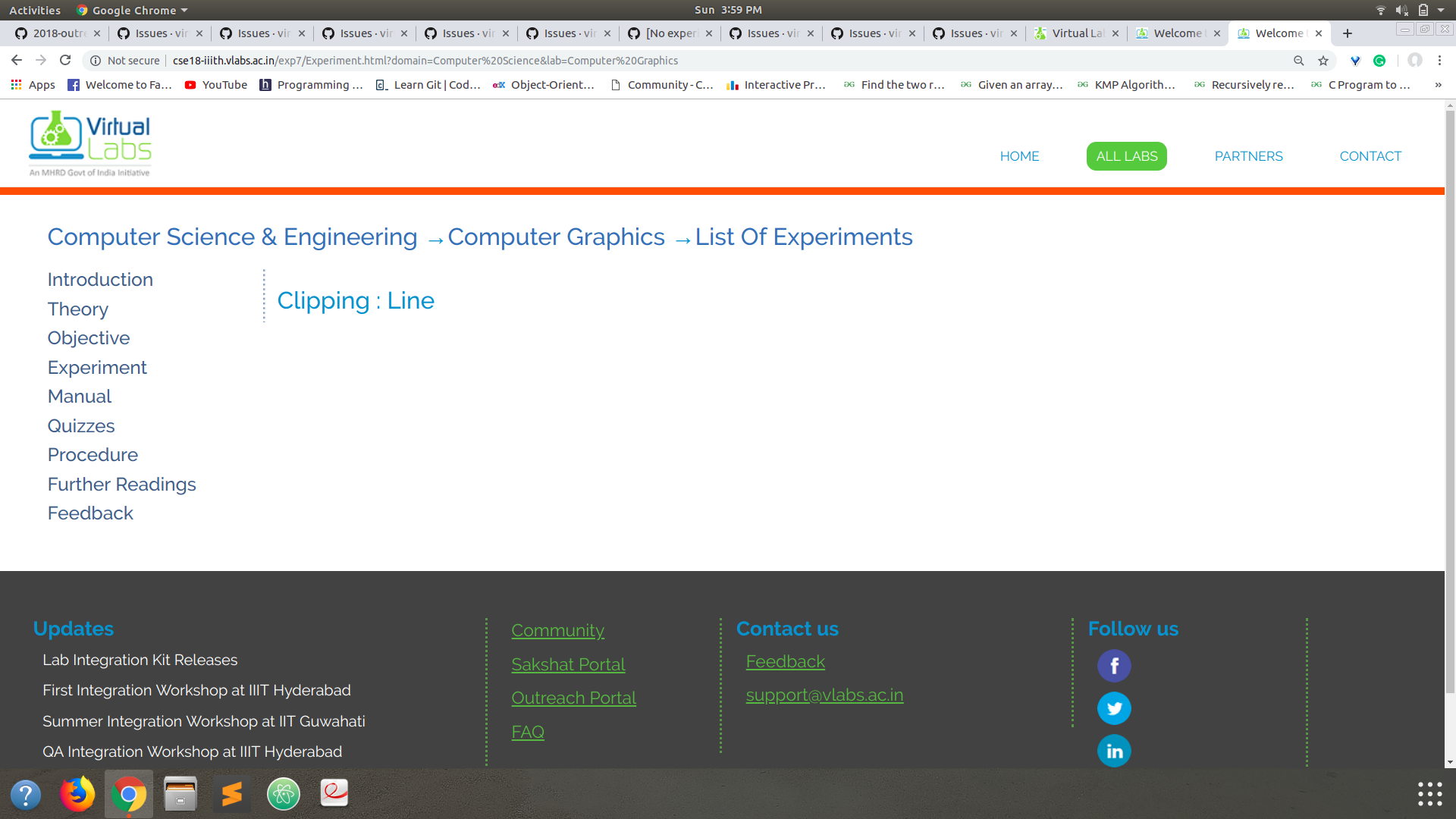This screenshot has width=1456, height=819.
Task: Select HOME in the navigation menu
Action: [x=1019, y=156]
